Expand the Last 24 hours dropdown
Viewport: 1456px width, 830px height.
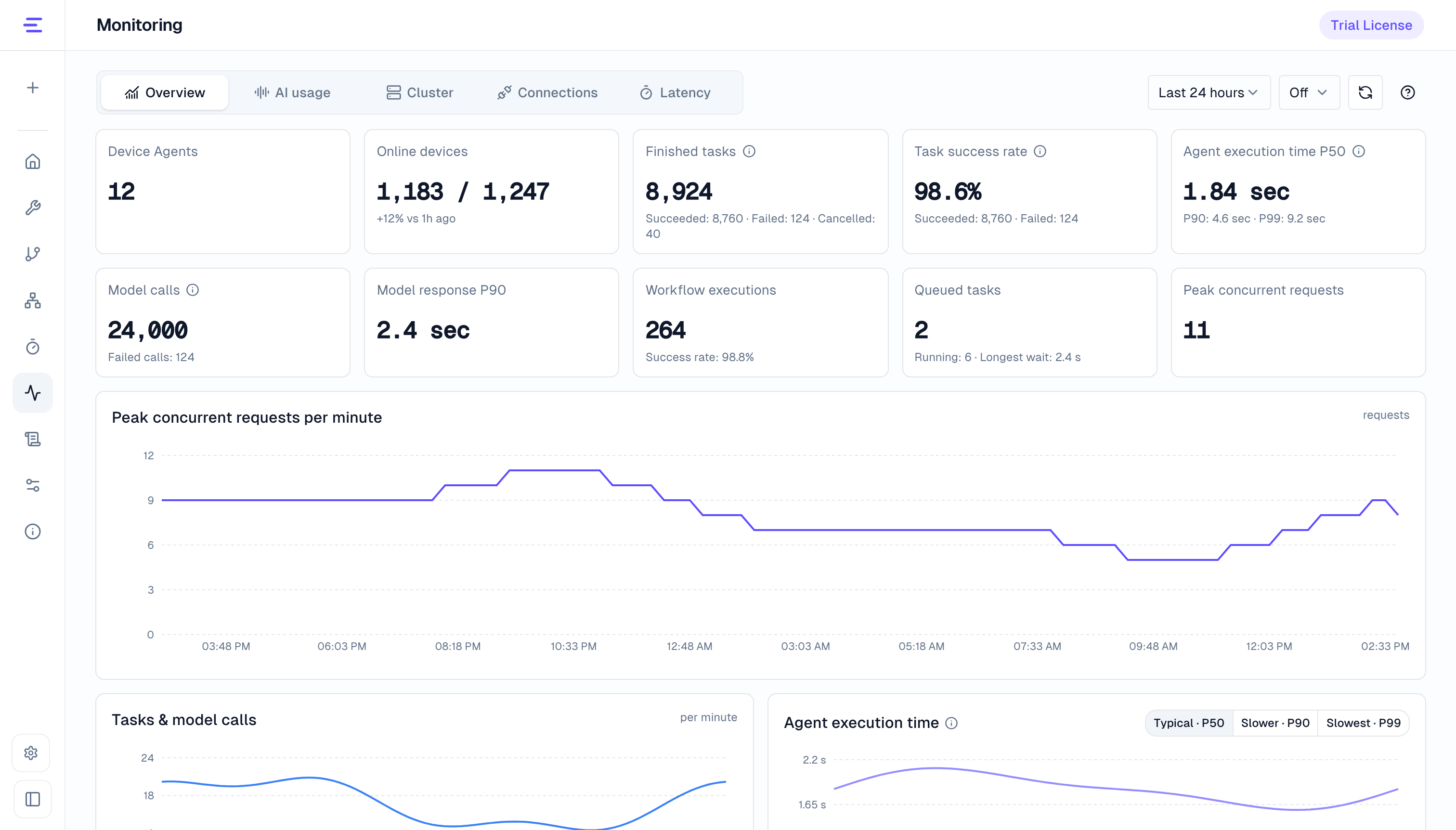pyautogui.click(x=1209, y=92)
